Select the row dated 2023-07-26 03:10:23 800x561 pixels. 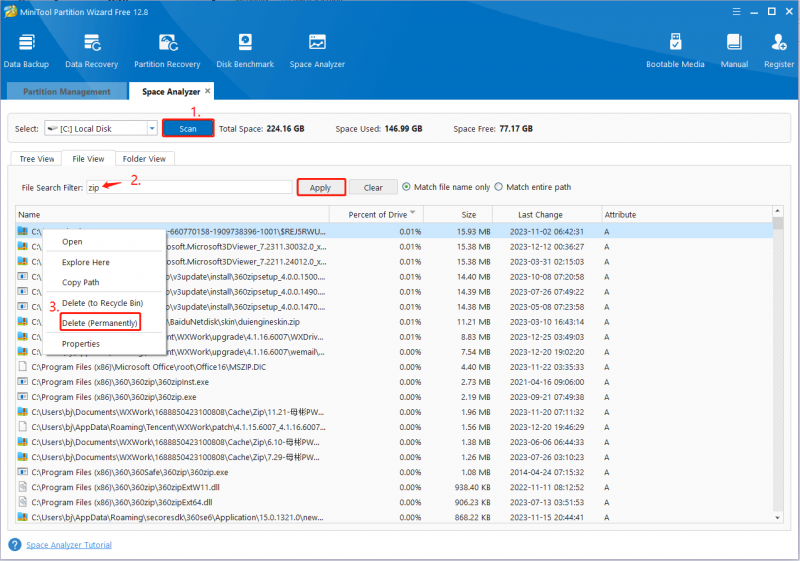click(x=394, y=457)
